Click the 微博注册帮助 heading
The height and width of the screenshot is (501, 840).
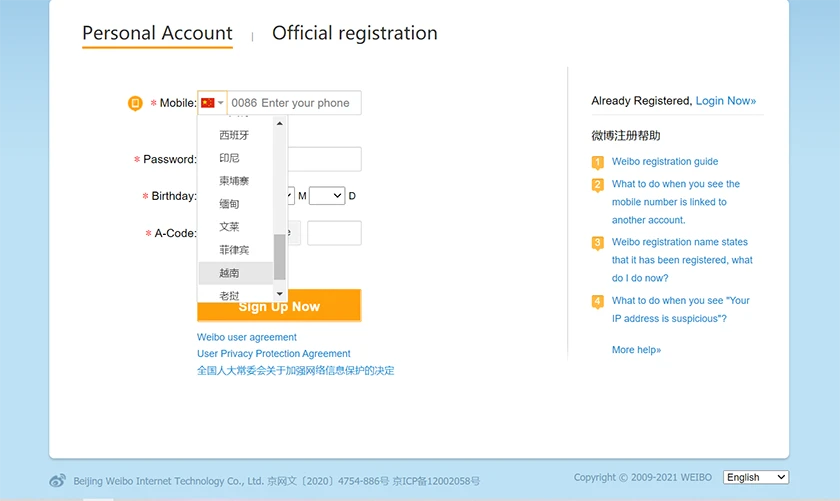point(626,136)
